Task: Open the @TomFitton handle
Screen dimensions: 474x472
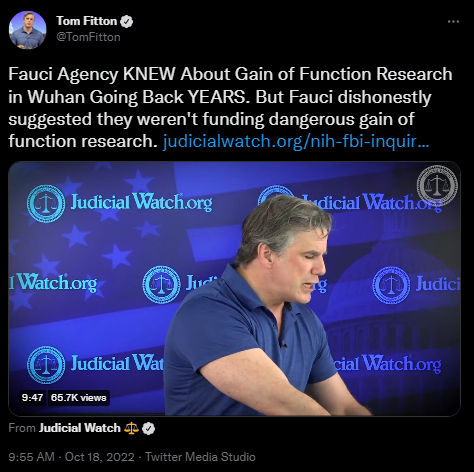Action: [x=88, y=37]
